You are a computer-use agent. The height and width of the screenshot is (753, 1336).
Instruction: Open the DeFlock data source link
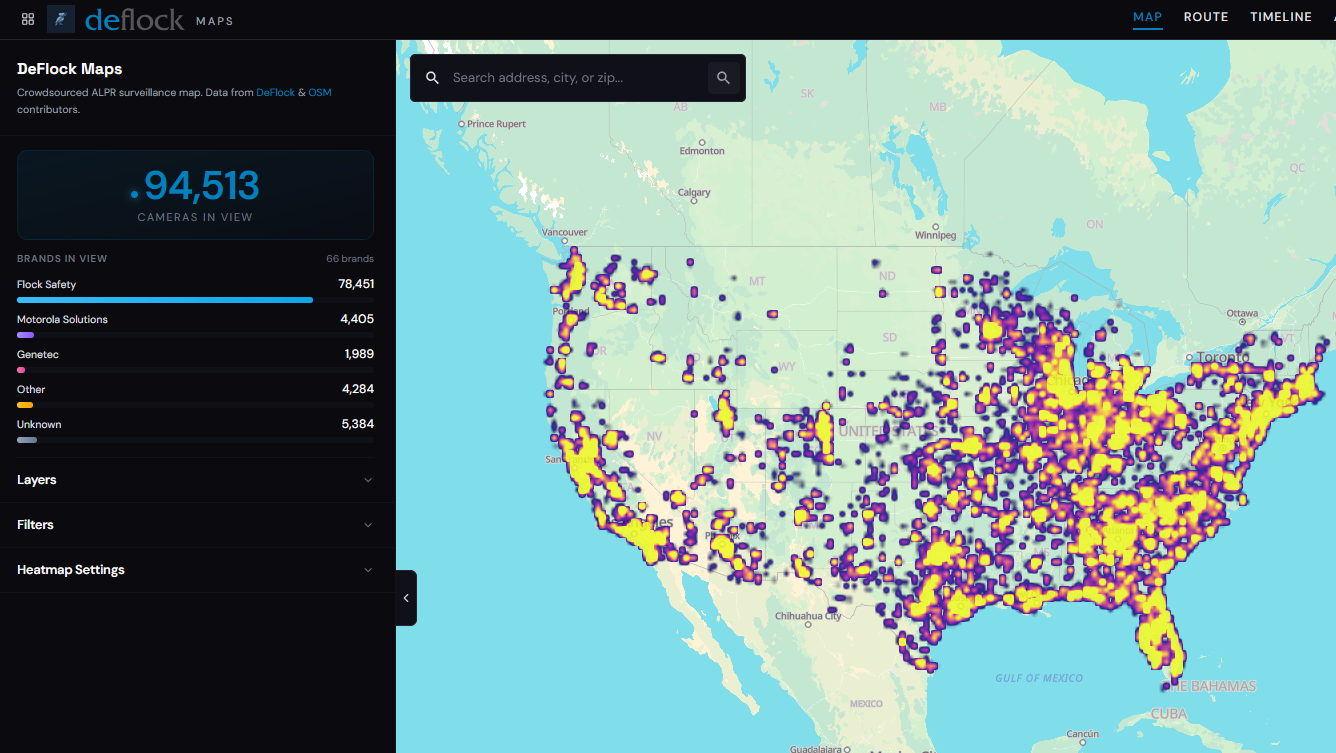[276, 92]
